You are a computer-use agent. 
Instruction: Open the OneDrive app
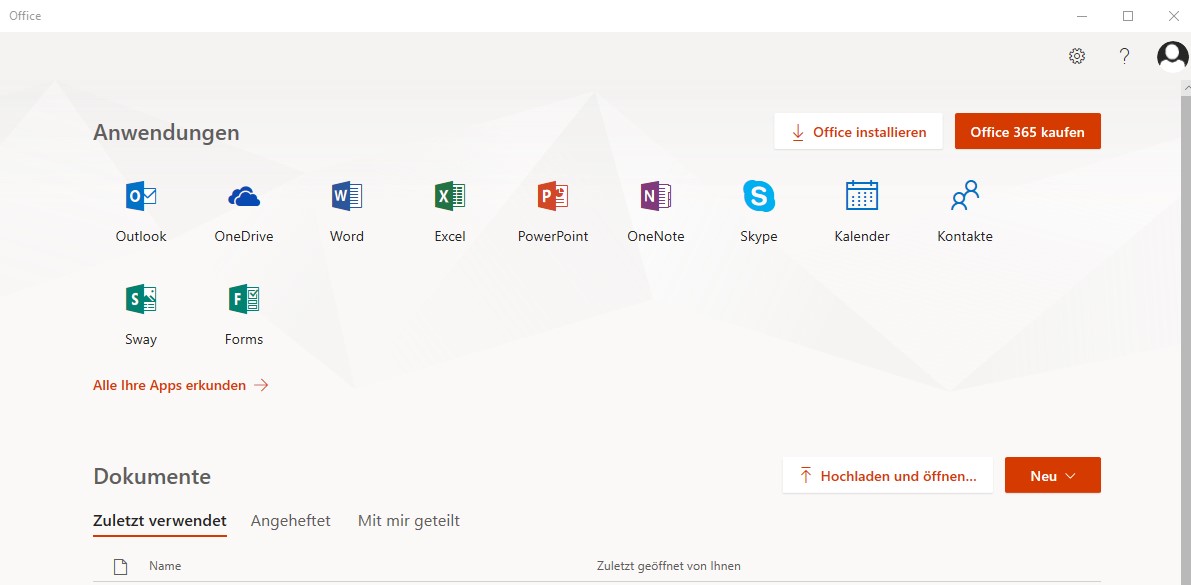244,212
